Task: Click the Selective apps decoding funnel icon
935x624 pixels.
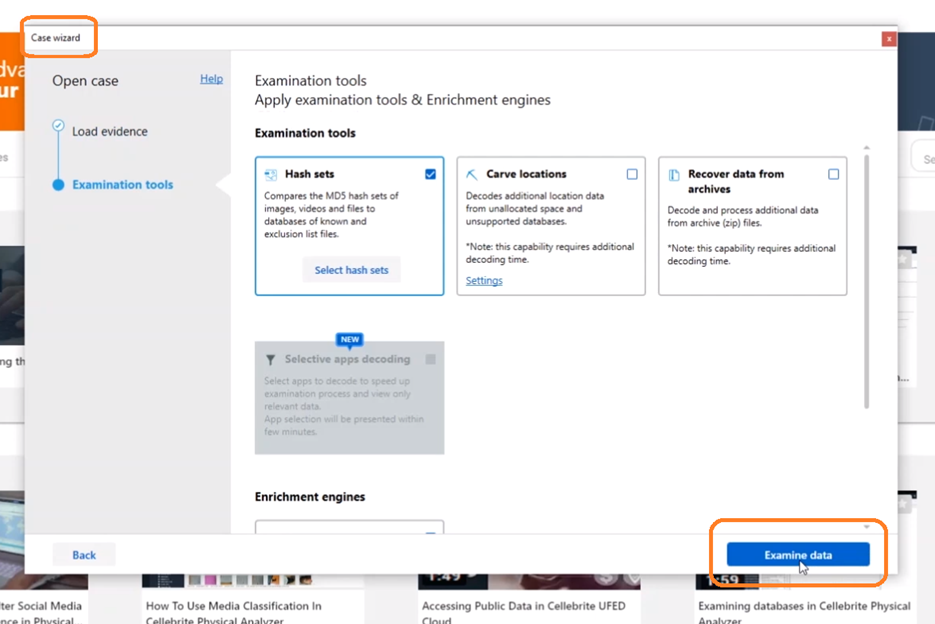Action: pos(271,360)
